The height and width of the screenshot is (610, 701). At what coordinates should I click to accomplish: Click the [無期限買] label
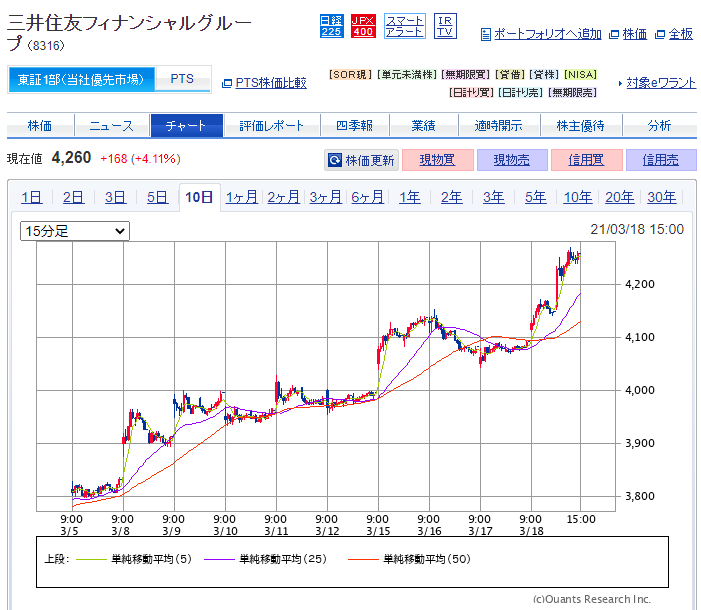click(x=465, y=75)
